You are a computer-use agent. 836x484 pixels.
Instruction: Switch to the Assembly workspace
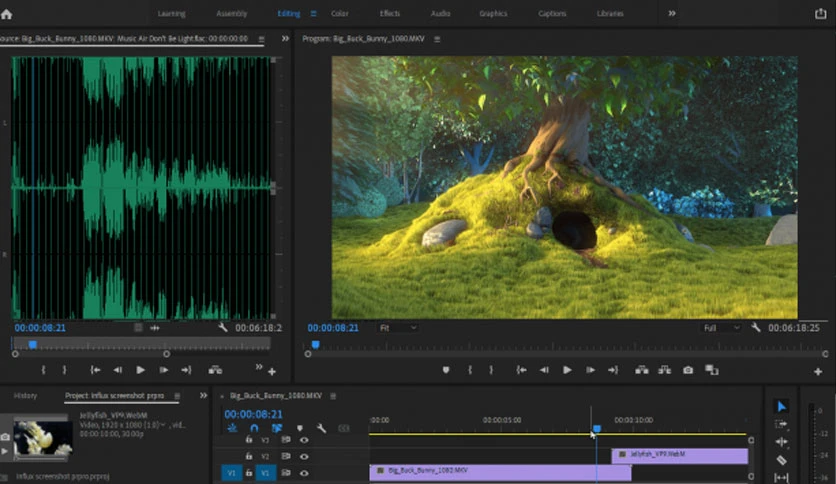pyautogui.click(x=231, y=14)
